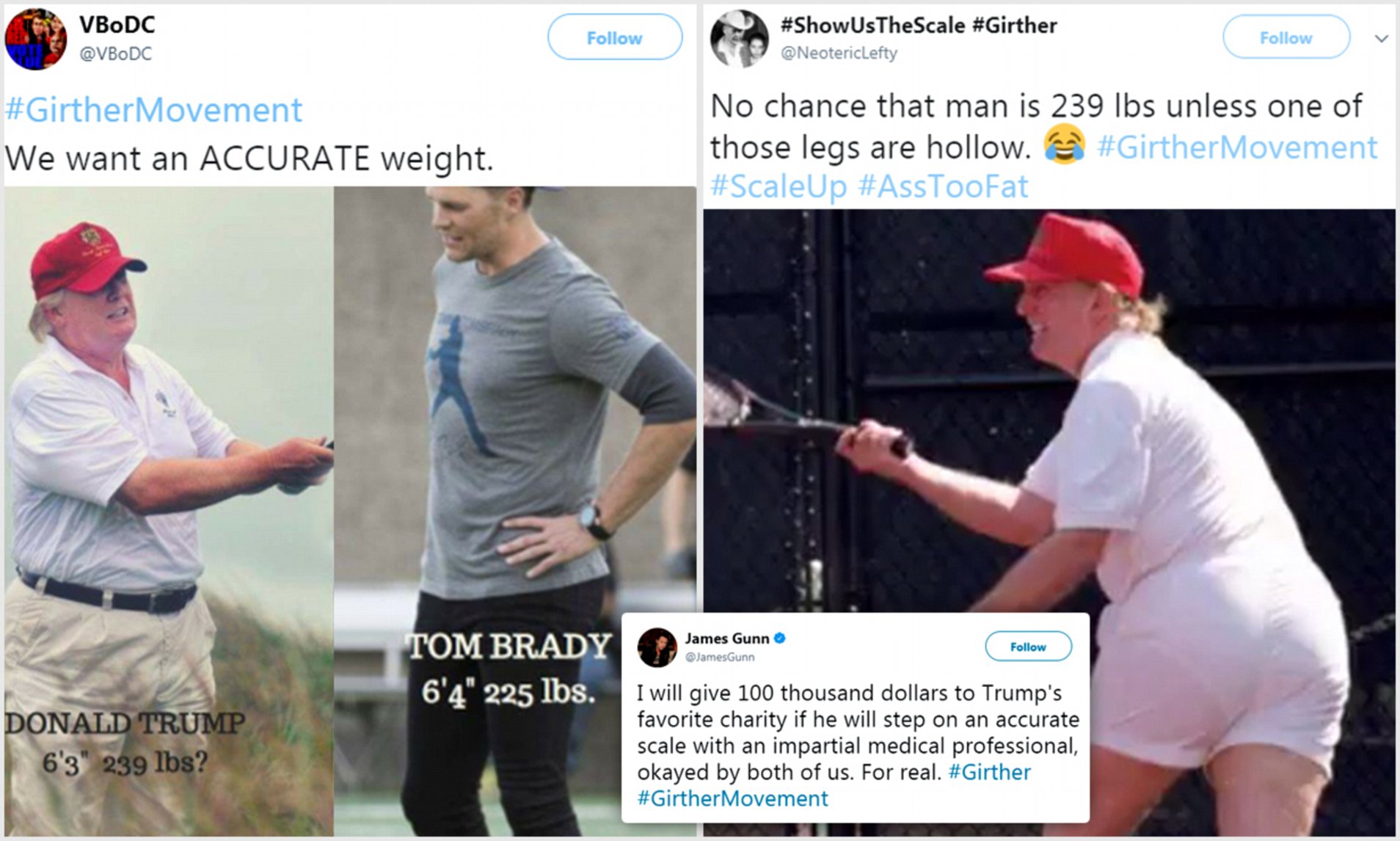Click James Gunn's blue verified badge
The image size is (1400, 841).
(x=780, y=638)
